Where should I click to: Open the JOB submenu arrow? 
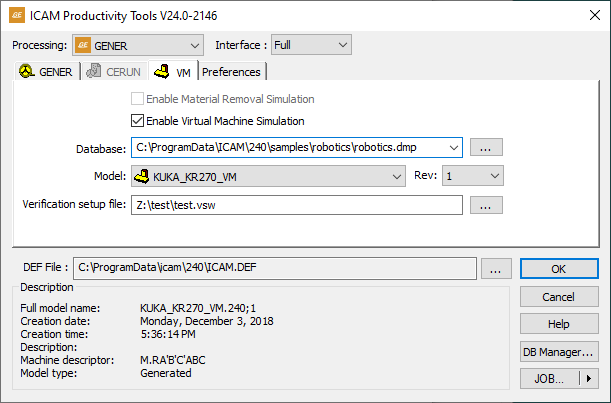(589, 378)
